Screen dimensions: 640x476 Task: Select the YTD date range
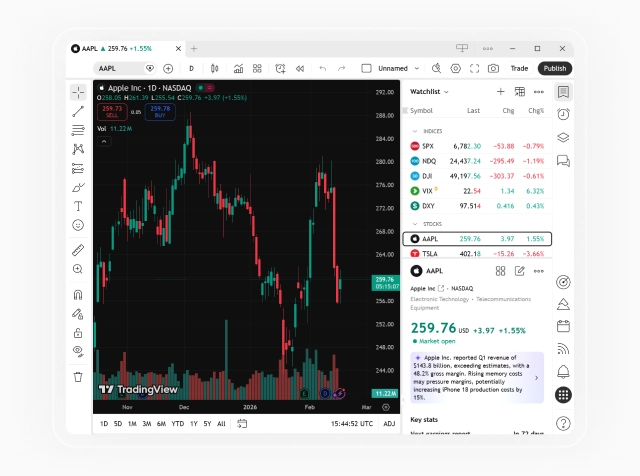[x=178, y=424]
